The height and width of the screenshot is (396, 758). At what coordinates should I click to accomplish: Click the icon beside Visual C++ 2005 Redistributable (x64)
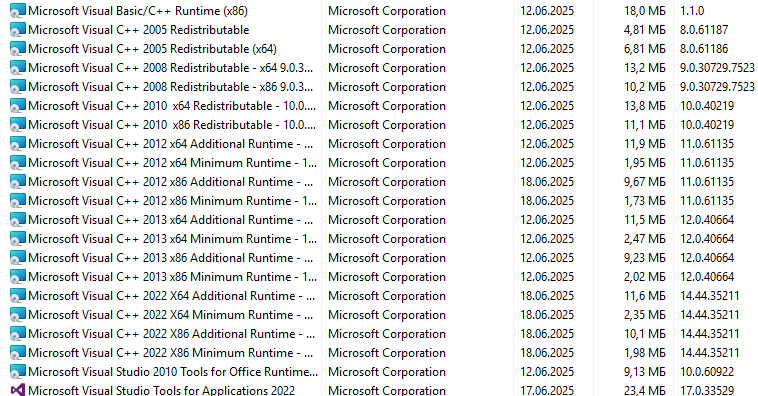coord(17,49)
